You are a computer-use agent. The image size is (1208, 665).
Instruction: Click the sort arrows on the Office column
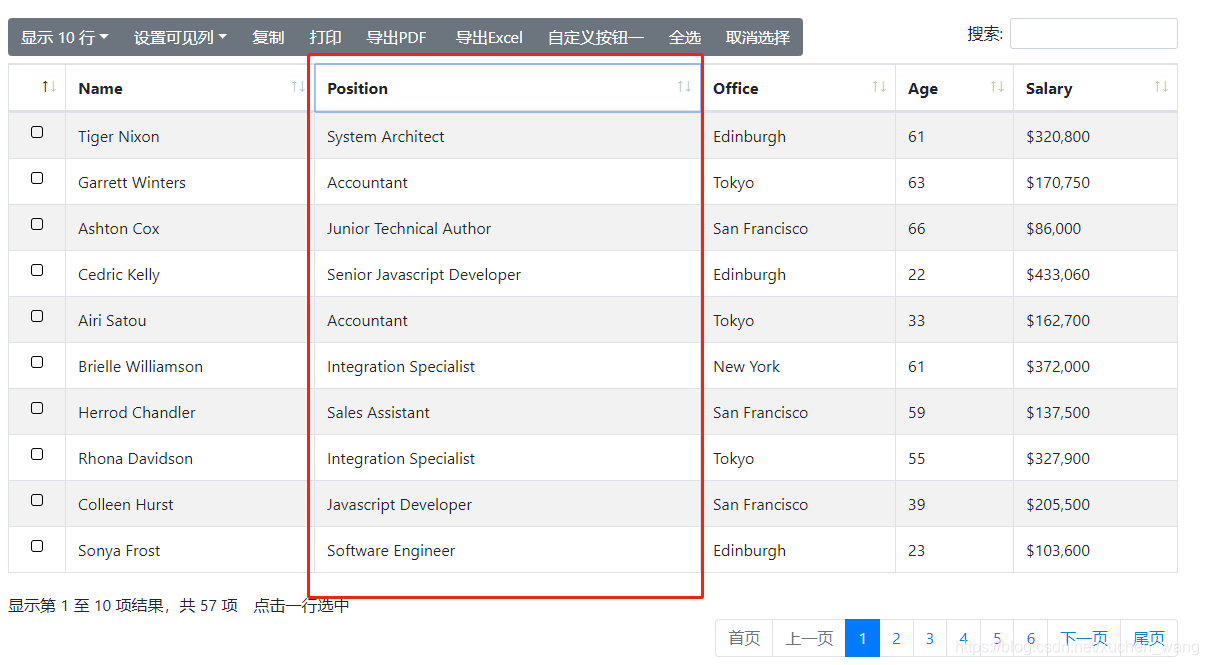[x=878, y=88]
